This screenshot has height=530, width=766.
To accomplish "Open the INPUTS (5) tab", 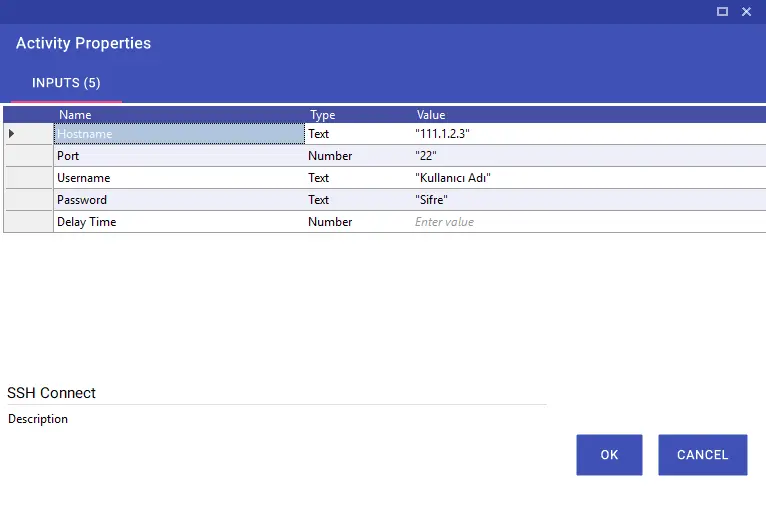I will 66,83.
